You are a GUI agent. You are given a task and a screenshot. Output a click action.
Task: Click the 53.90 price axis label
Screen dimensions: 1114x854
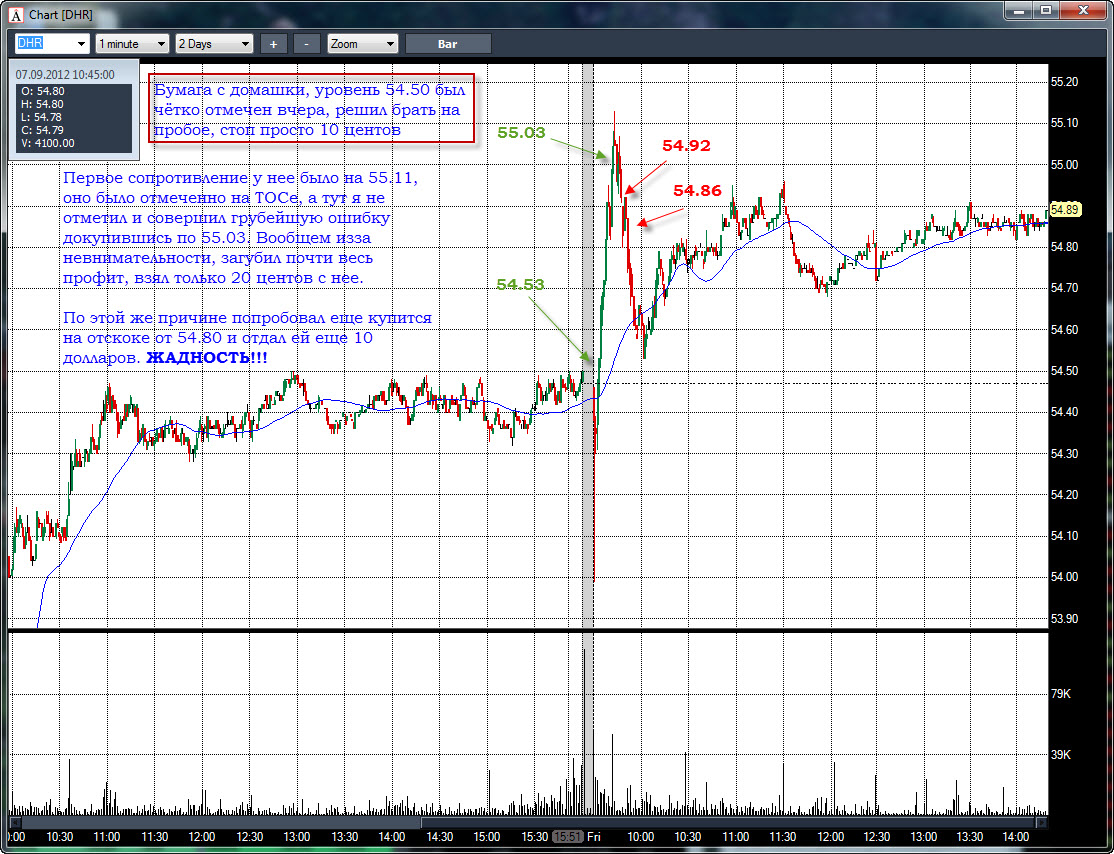click(1064, 619)
